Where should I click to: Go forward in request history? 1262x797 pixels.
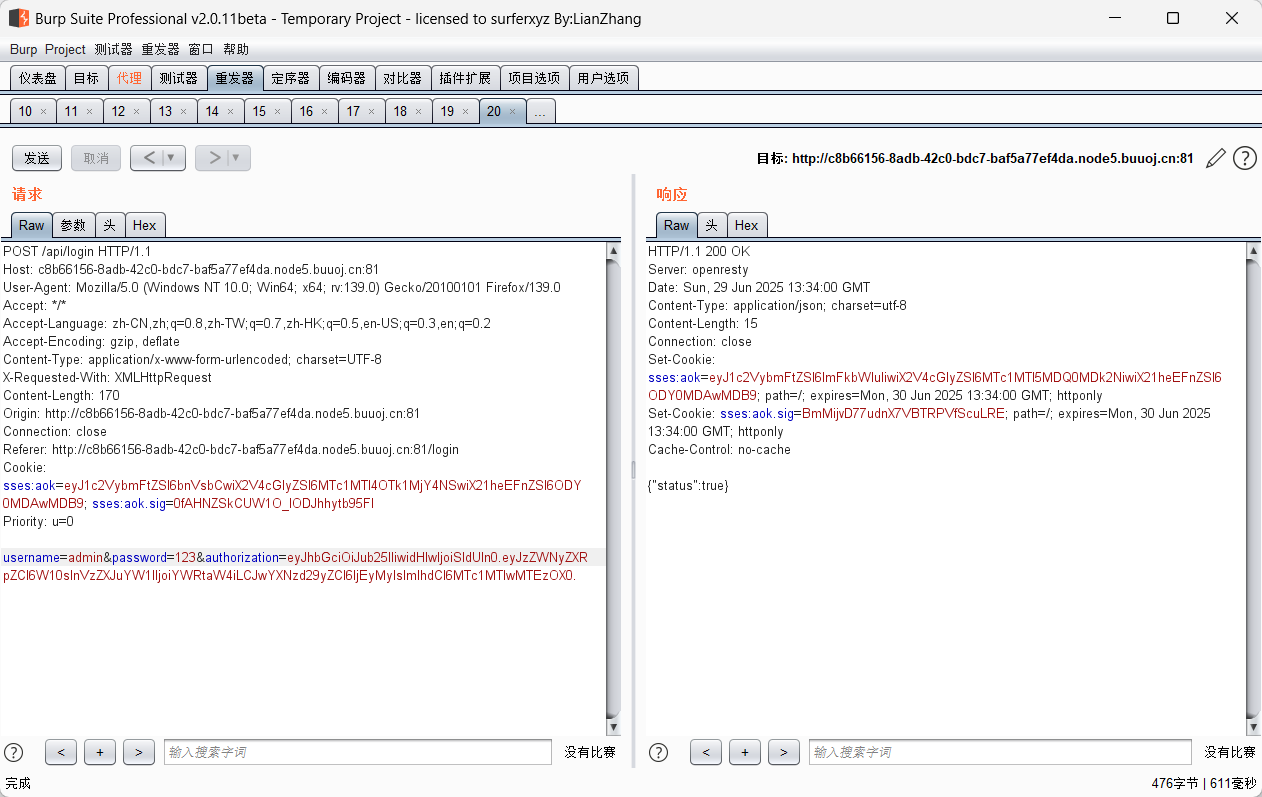pos(213,158)
